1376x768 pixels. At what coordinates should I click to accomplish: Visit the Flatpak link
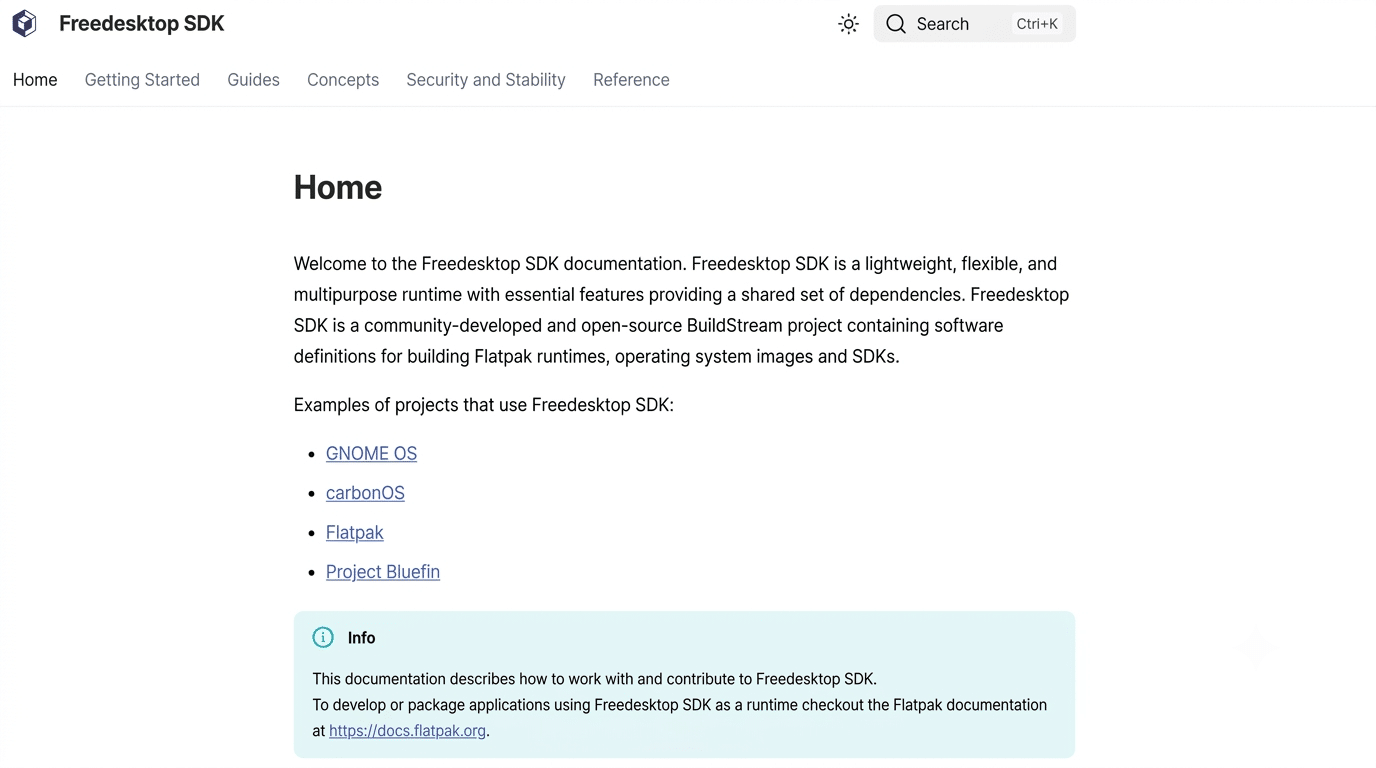pyautogui.click(x=355, y=532)
